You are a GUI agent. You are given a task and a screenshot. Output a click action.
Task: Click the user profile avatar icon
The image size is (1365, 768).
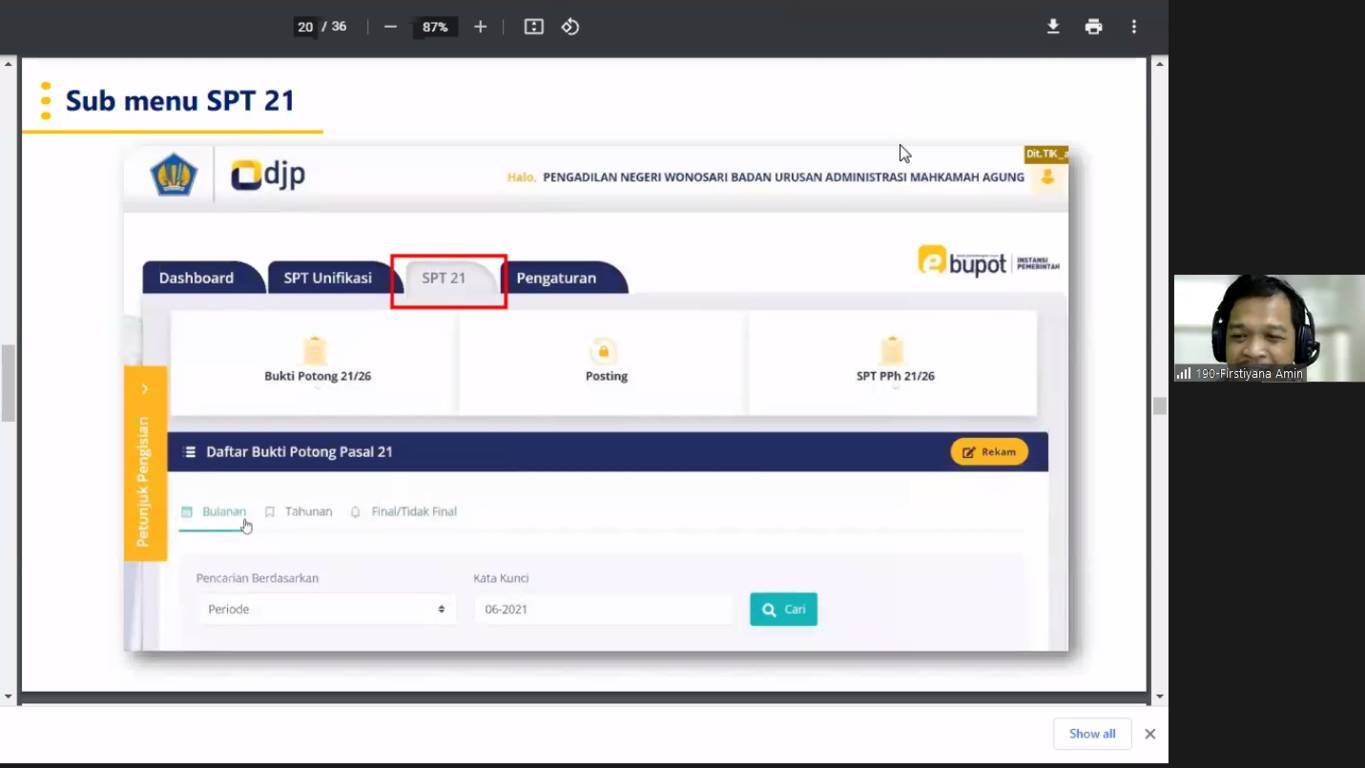[x=1048, y=177]
